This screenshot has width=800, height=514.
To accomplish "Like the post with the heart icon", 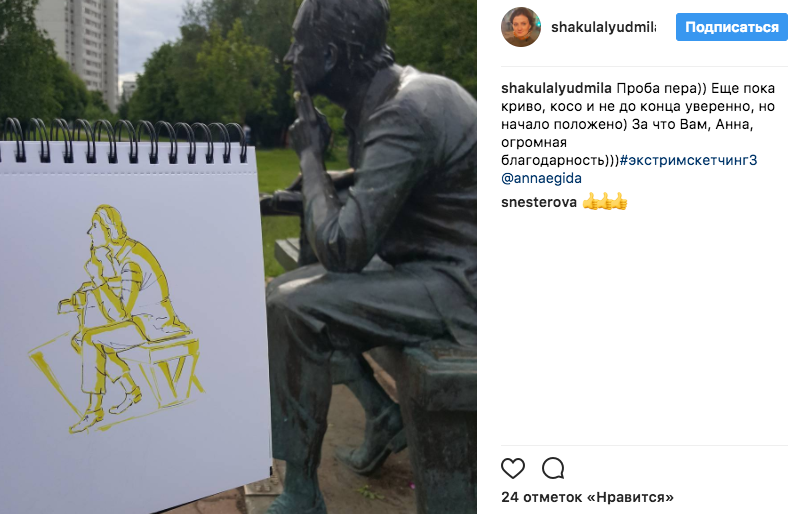I will click(513, 468).
